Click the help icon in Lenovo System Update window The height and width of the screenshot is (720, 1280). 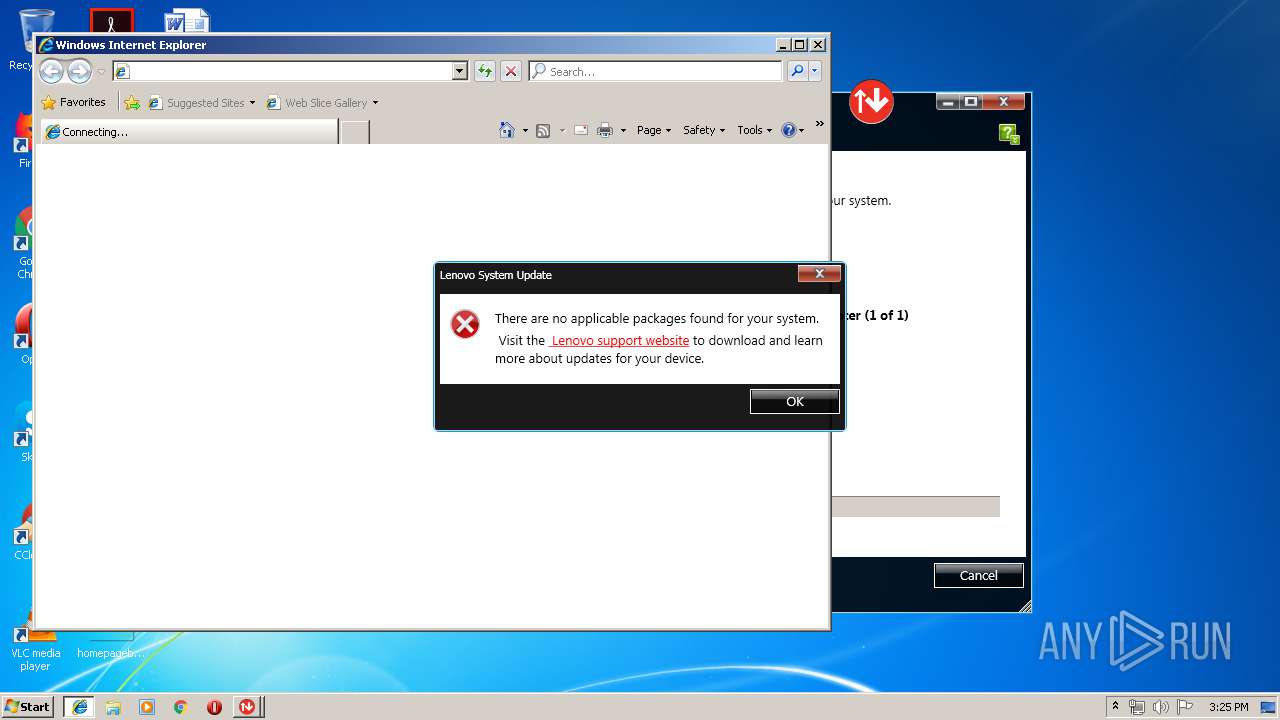(1009, 134)
